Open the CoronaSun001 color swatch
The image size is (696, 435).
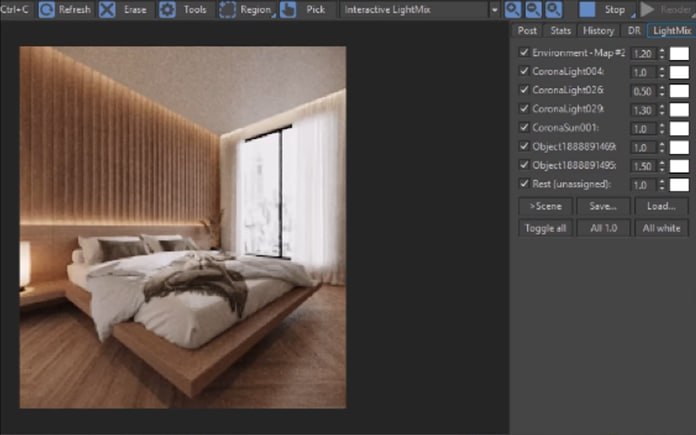(x=679, y=129)
